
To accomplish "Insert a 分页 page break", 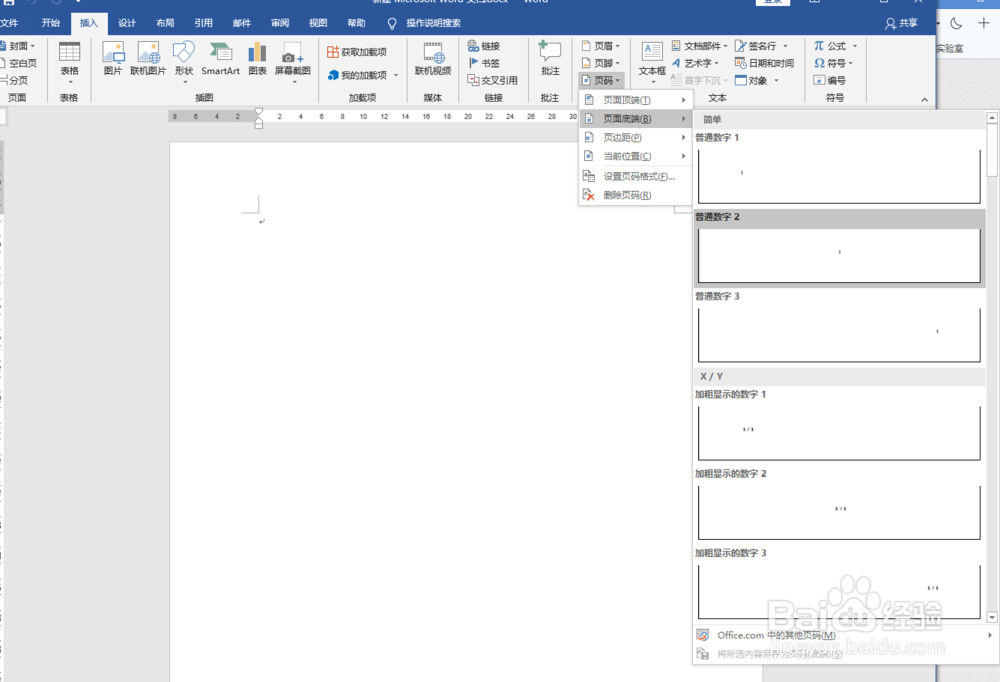I will click(14, 80).
